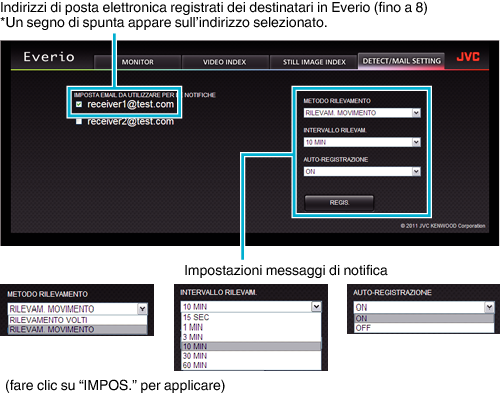Image resolution: width=500 pixels, height=398 pixels.
Task: Select 15 SEC interval option
Action: coord(251,317)
